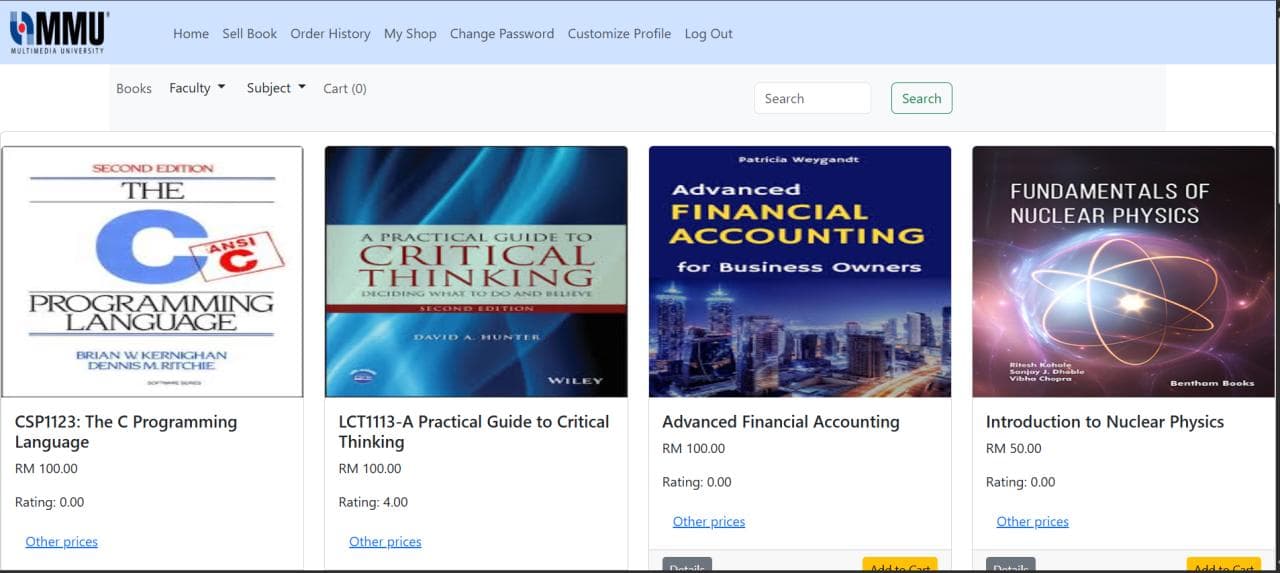Click the Fundamentals of Nuclear Physics cover
This screenshot has height=573, width=1280.
1123,272
